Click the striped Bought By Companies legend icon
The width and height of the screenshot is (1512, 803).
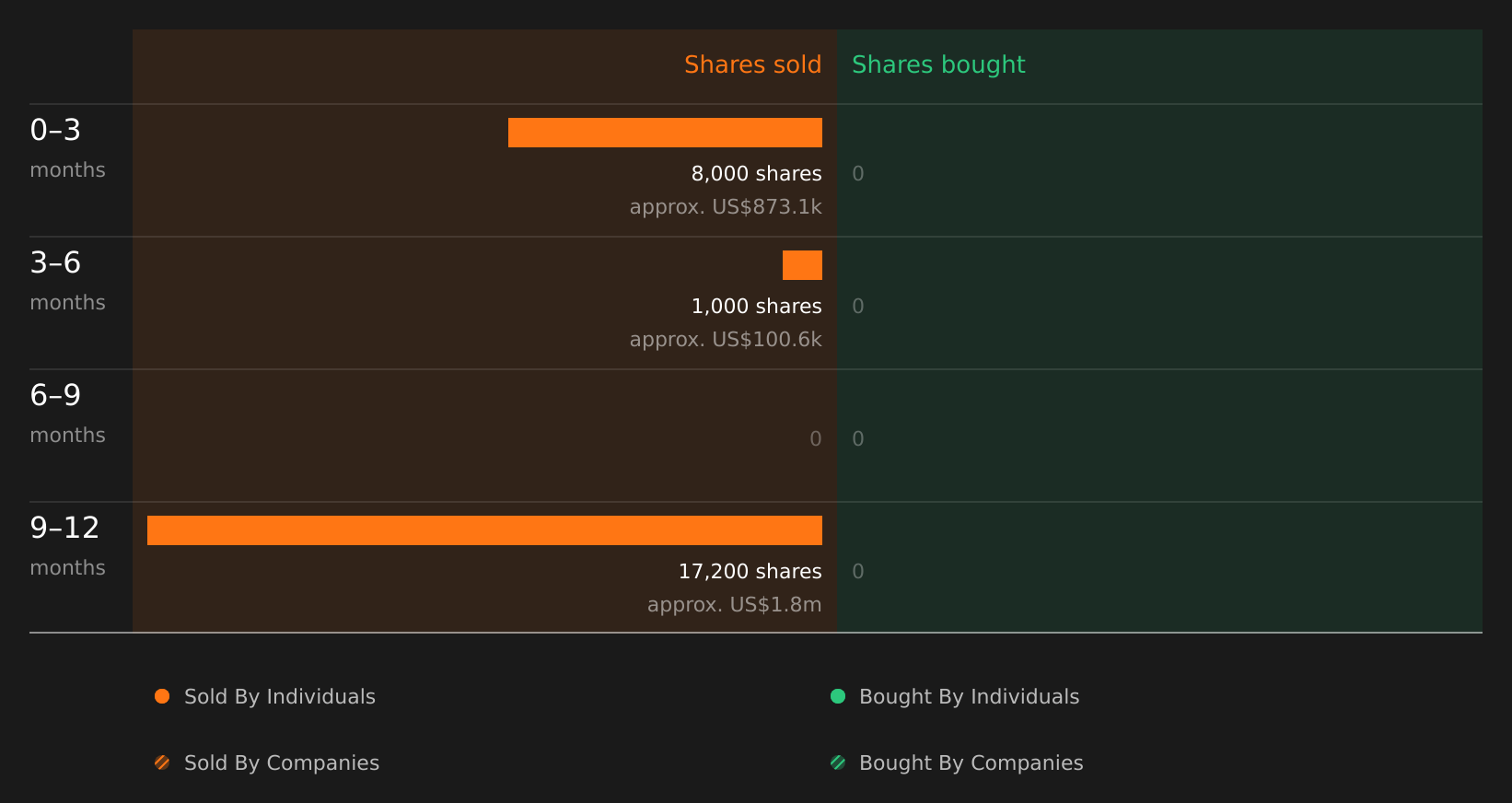(838, 762)
